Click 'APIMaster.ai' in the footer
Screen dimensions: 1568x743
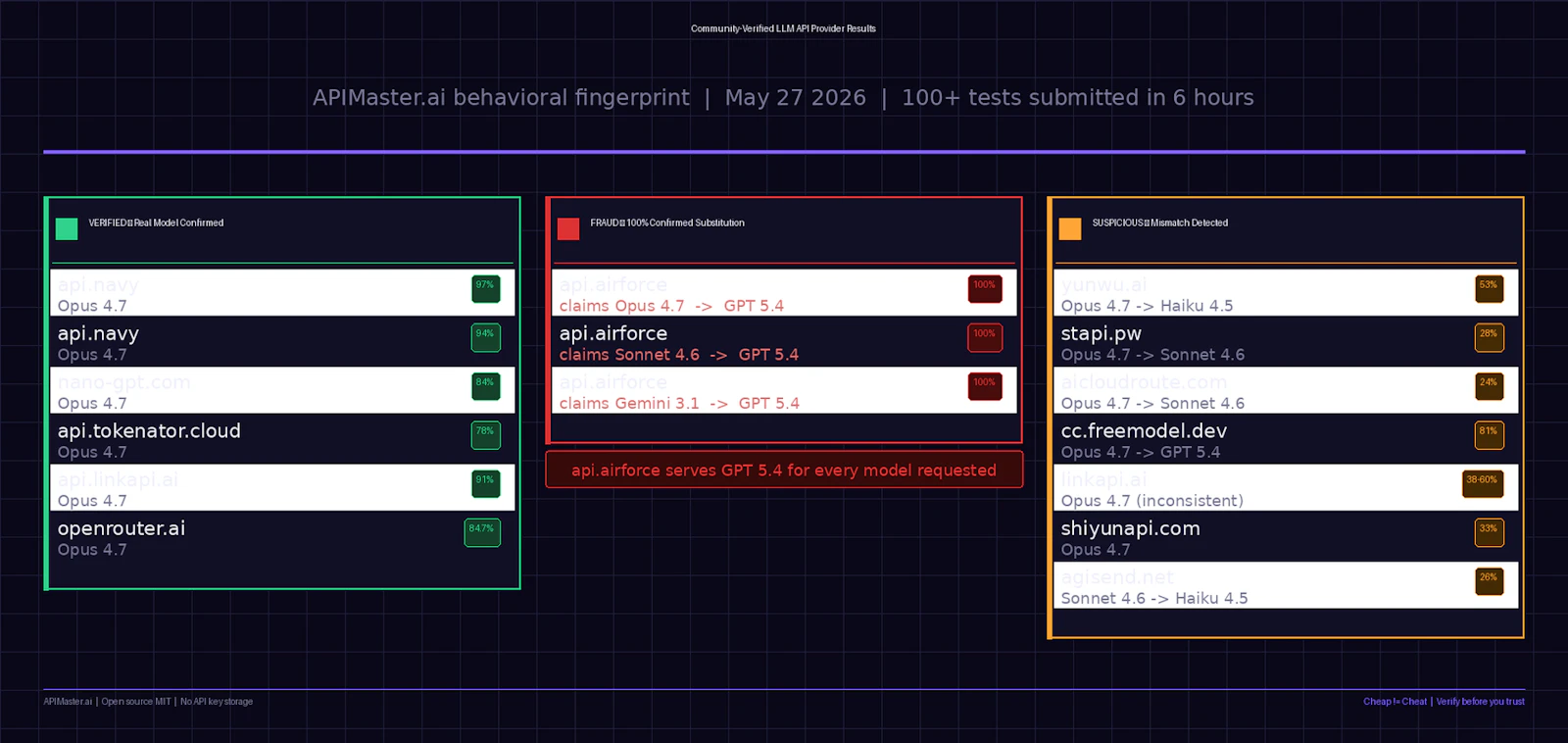click(x=68, y=702)
